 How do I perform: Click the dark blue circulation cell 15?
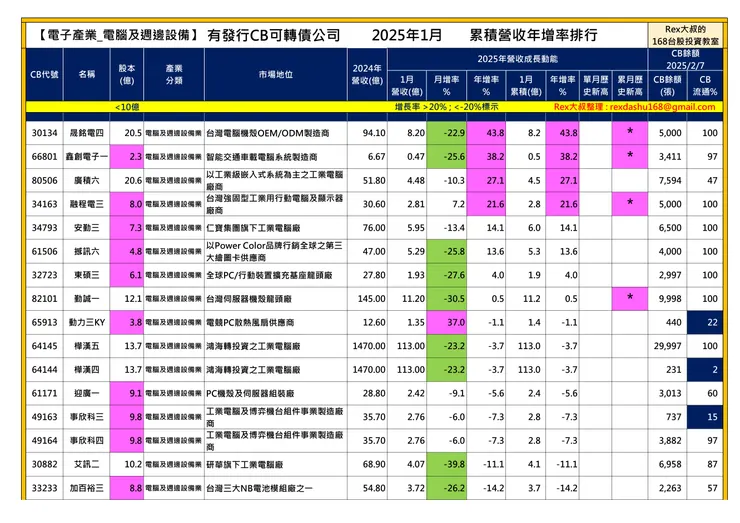click(x=705, y=417)
